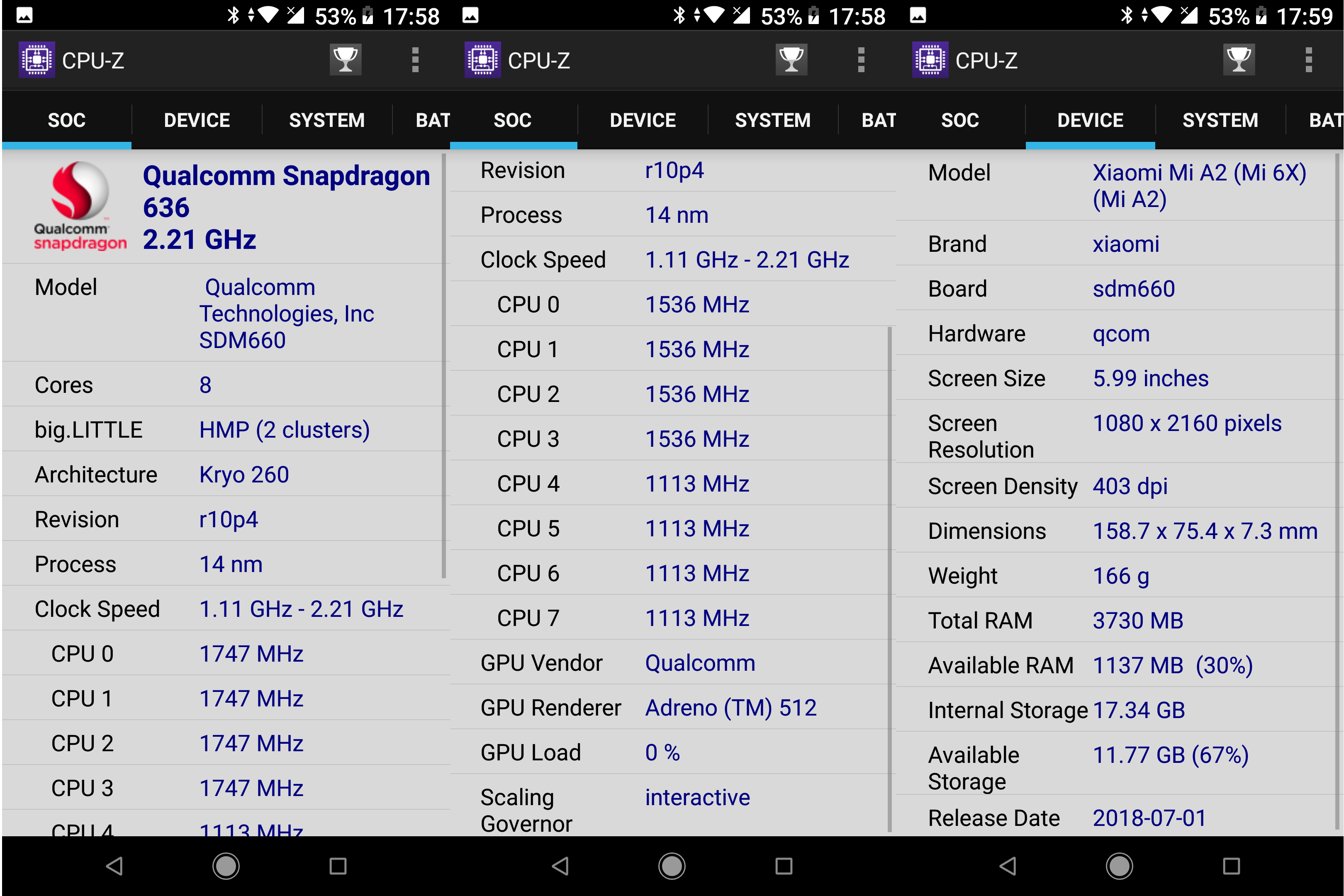Tap 158.7 x 75.4 x 7.3 mm dimensions

[1205, 531]
